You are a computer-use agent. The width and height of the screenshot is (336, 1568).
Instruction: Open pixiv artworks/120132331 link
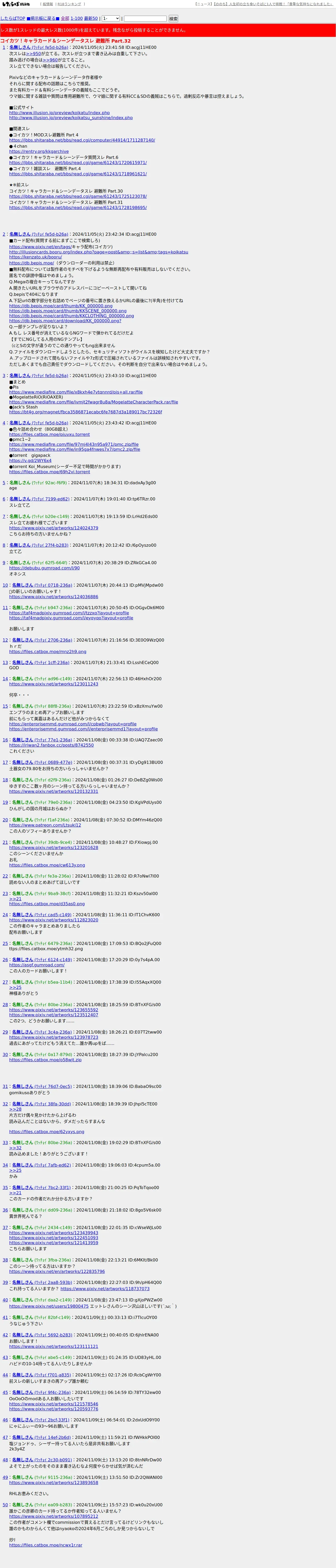pos(54,791)
